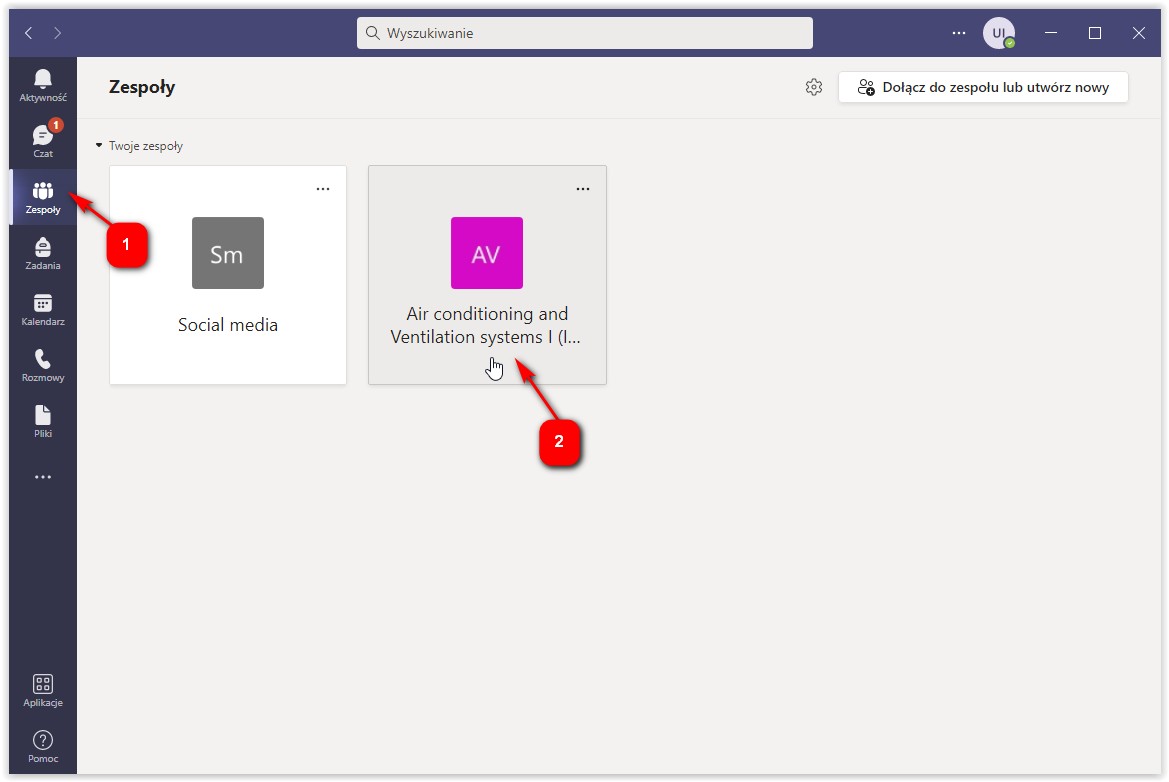Maximize the Teams window

click(1094, 33)
